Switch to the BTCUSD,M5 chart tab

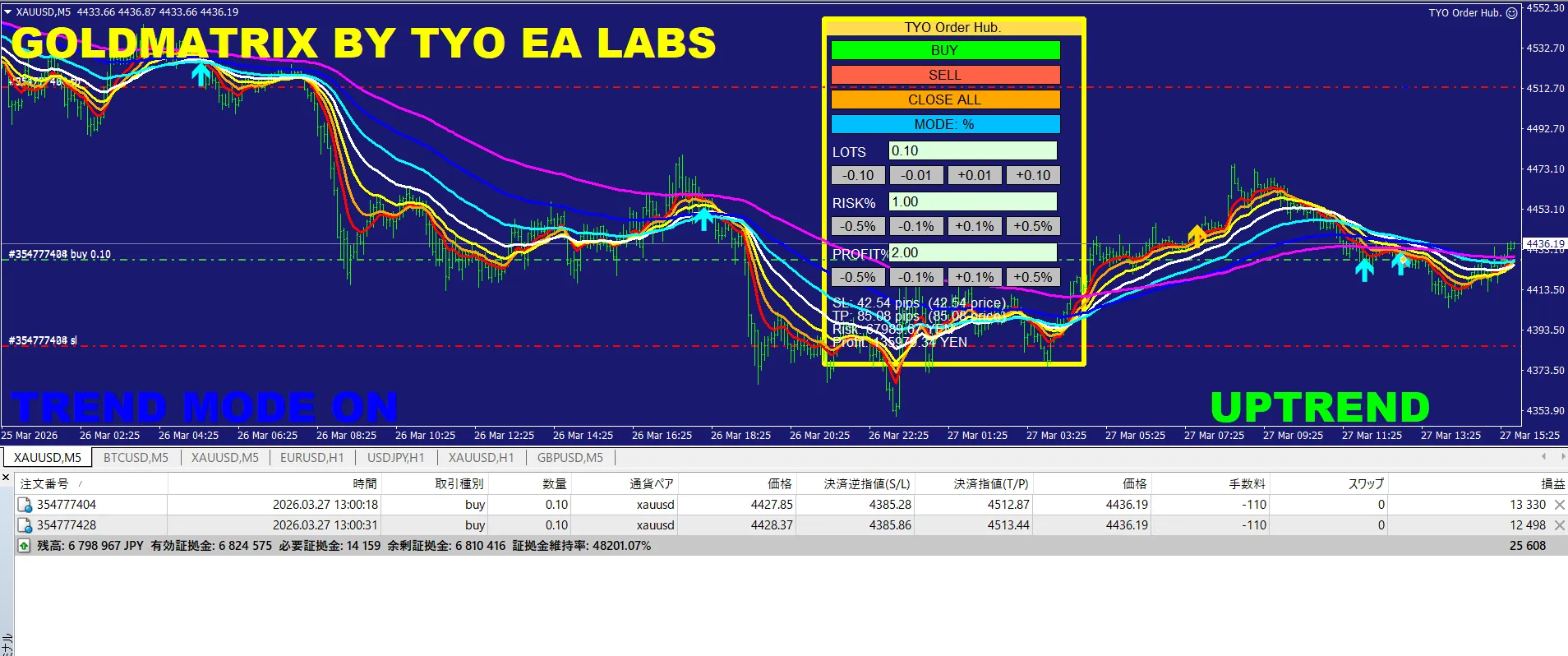[x=136, y=458]
